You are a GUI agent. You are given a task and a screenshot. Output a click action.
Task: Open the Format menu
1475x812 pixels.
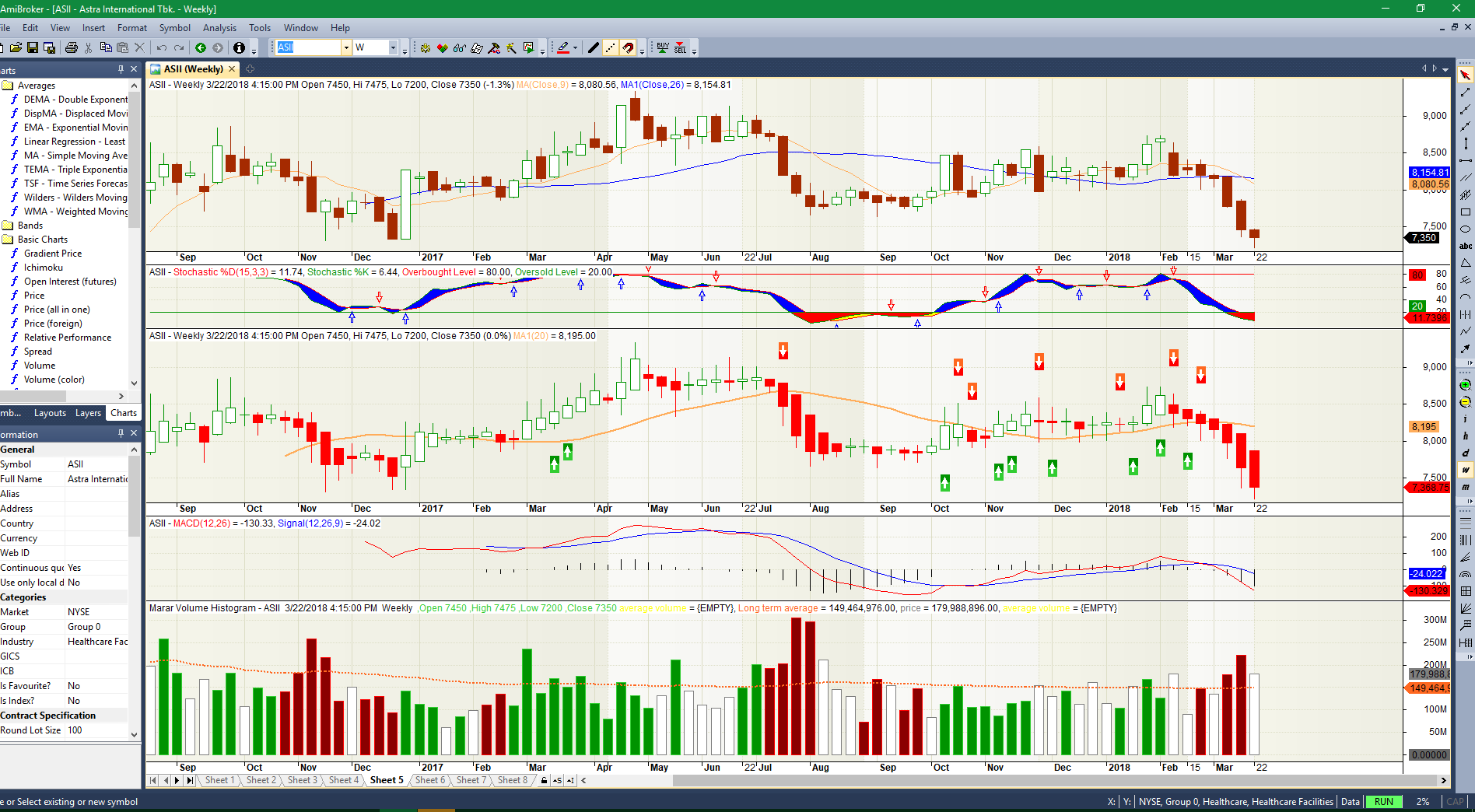(131, 28)
